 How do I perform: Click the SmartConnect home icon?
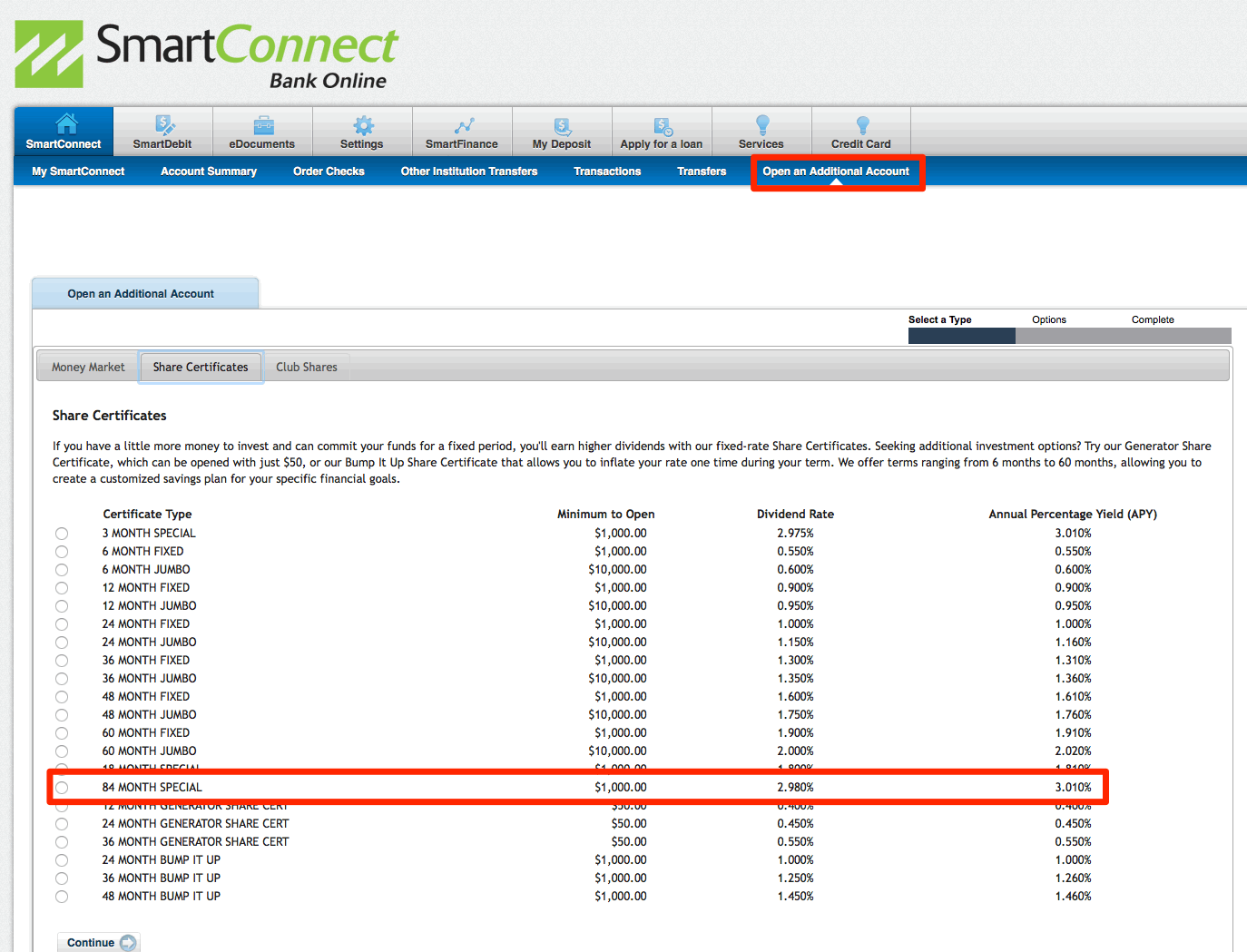66,124
